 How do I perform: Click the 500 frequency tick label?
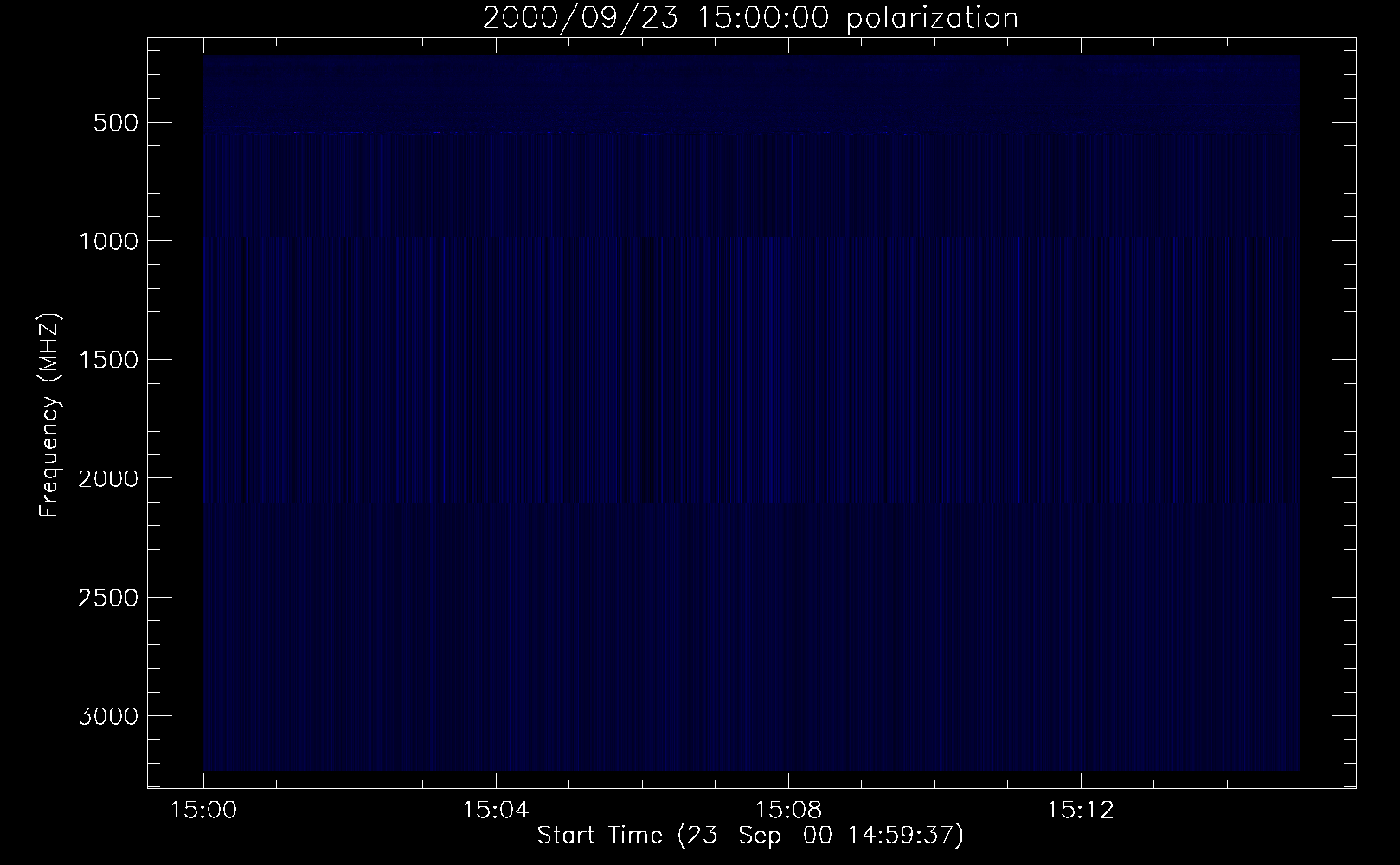(x=118, y=123)
